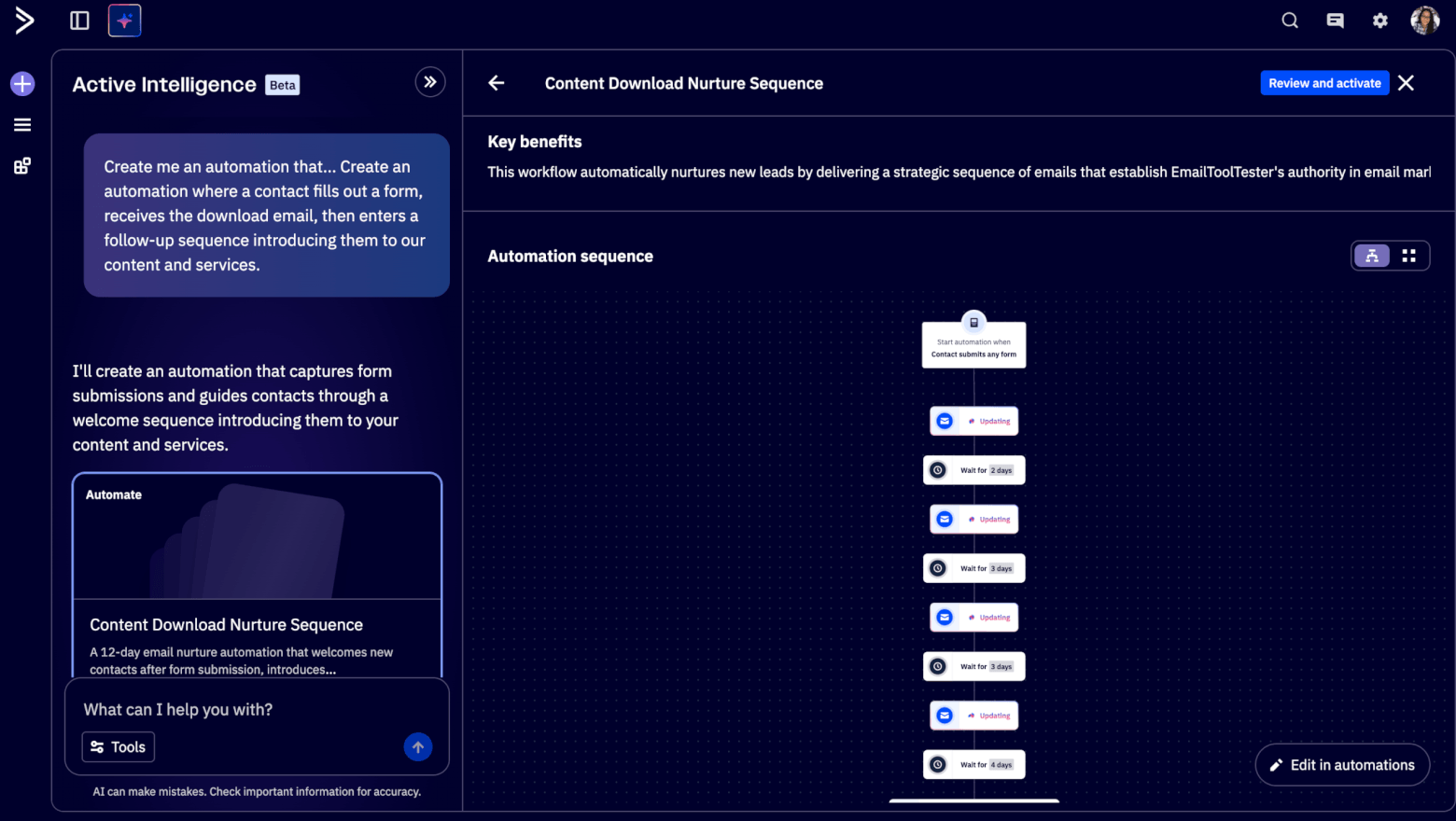Select the flowchart view toggle
The height and width of the screenshot is (821, 1456).
click(1372, 255)
